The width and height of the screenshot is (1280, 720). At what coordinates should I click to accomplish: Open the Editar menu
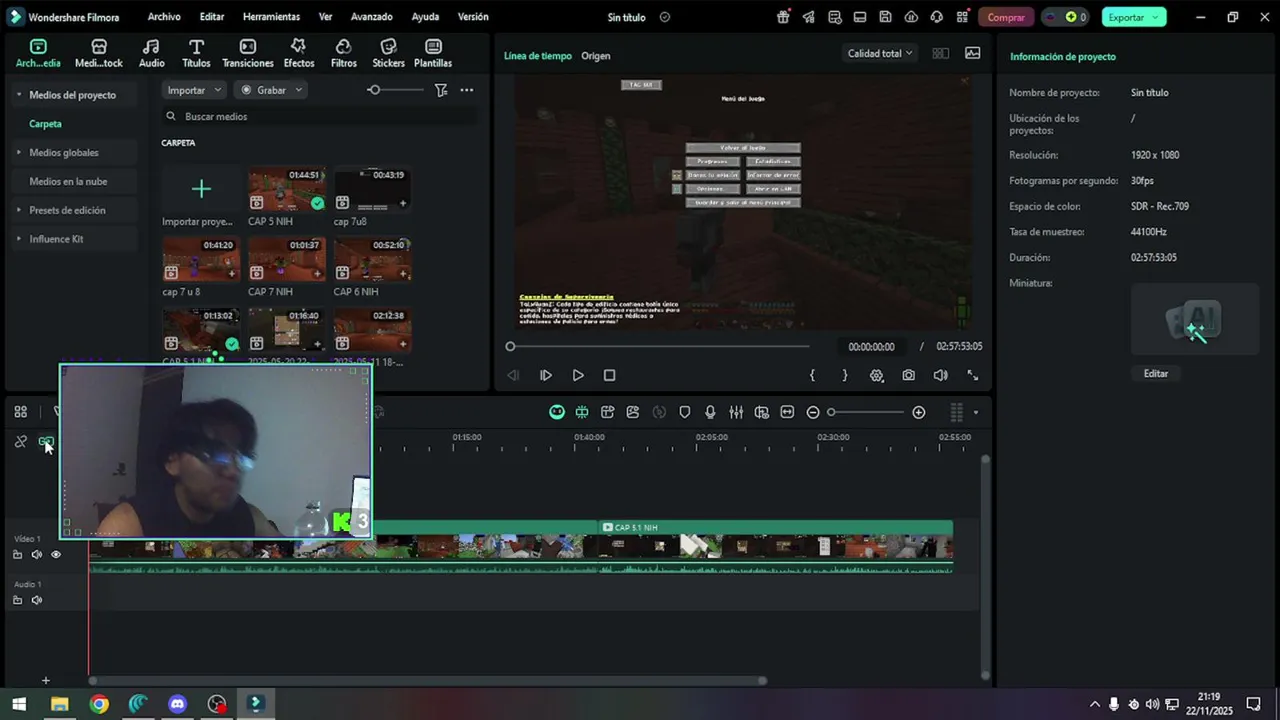point(211,17)
